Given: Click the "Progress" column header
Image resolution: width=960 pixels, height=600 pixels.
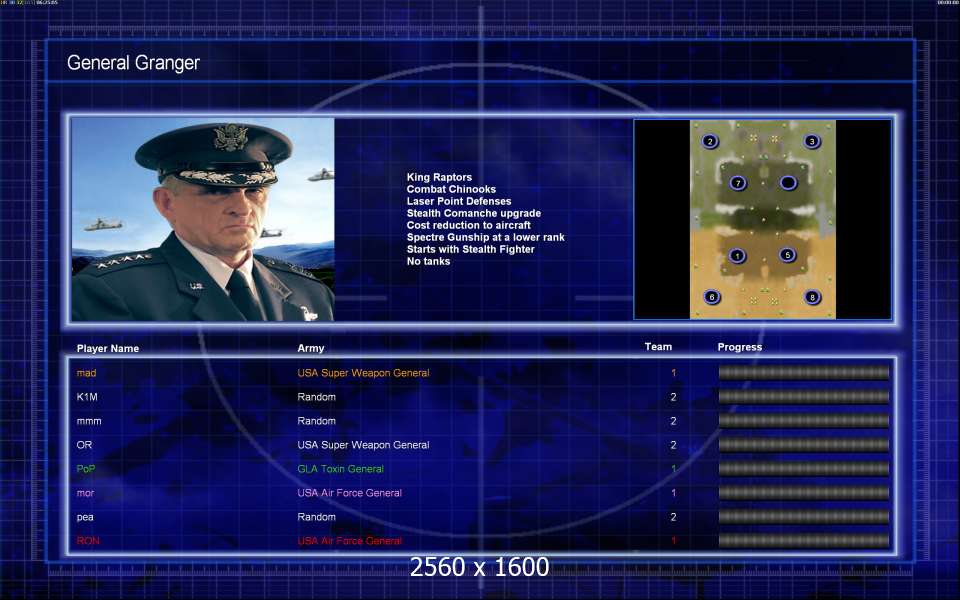Looking at the screenshot, I should tap(740, 347).
